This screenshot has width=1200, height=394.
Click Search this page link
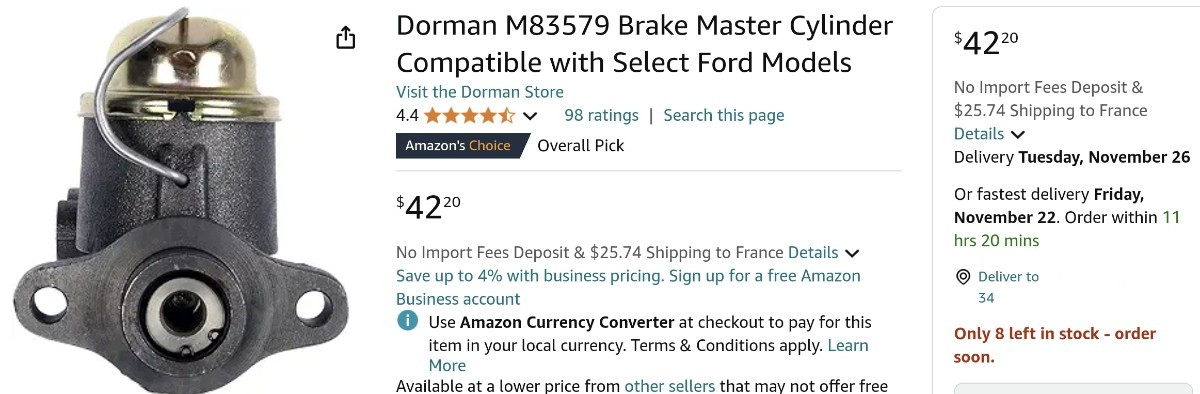pyautogui.click(x=724, y=115)
